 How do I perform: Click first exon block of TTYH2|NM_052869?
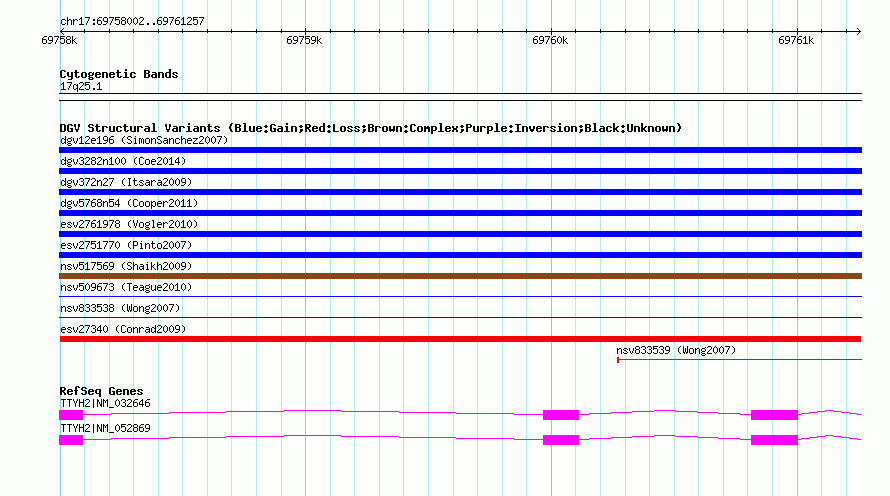tap(71, 440)
